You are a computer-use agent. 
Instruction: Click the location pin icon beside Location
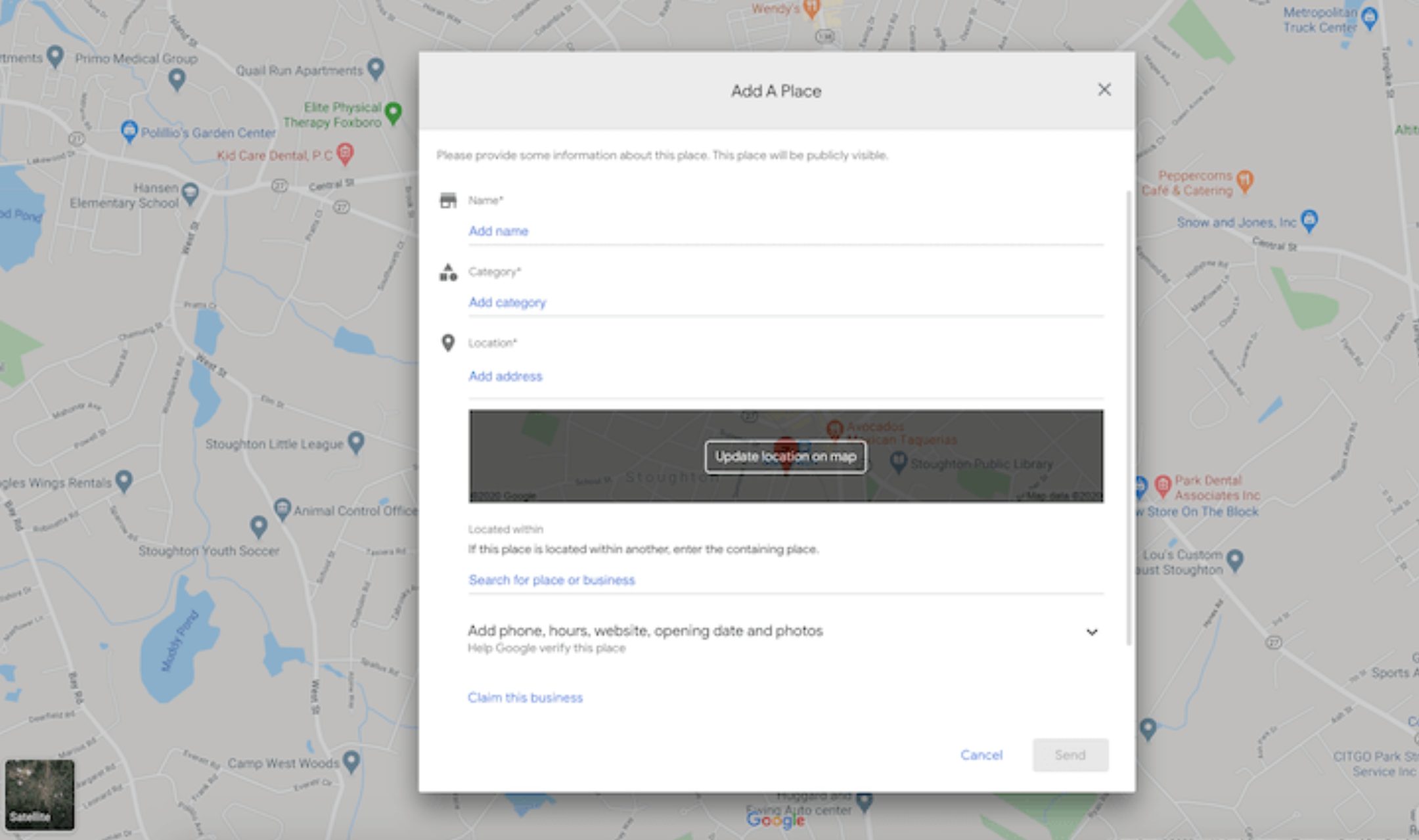(x=448, y=342)
